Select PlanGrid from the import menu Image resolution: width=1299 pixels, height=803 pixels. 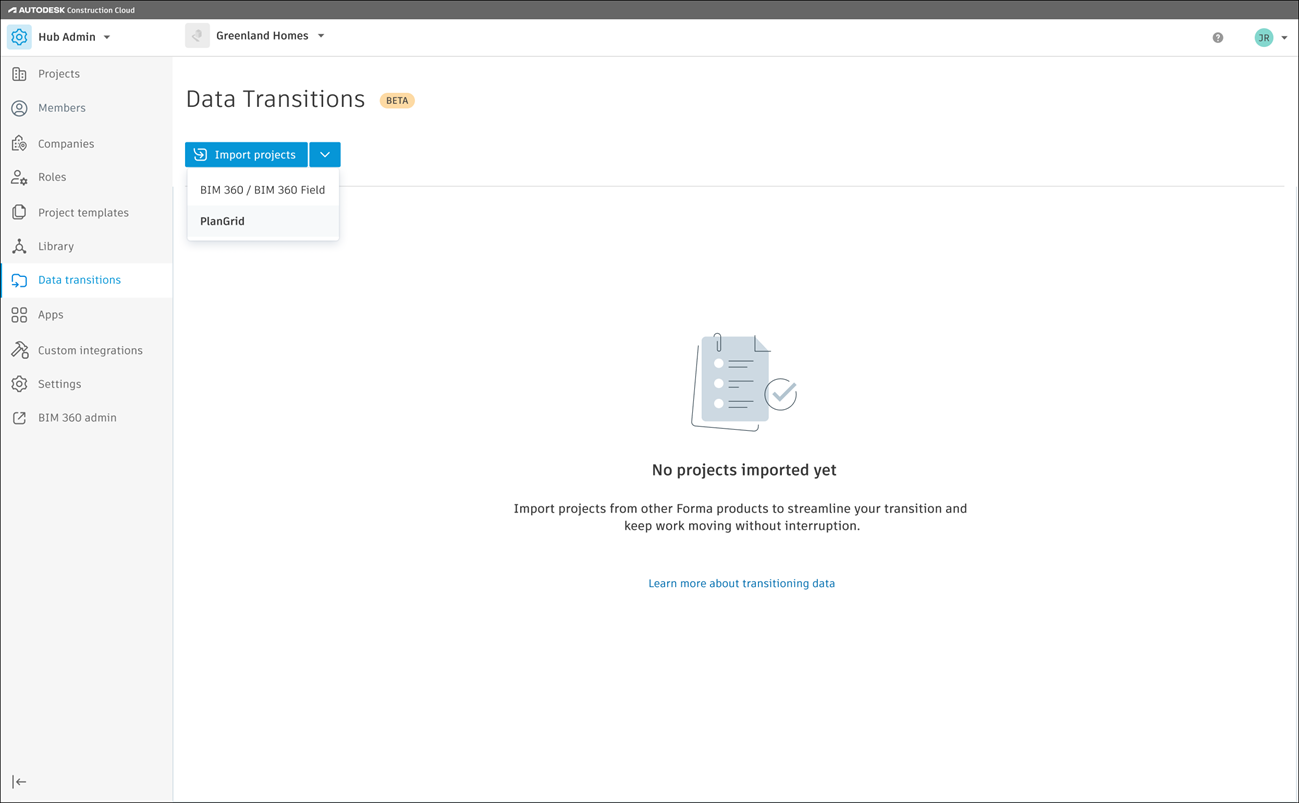click(263, 221)
